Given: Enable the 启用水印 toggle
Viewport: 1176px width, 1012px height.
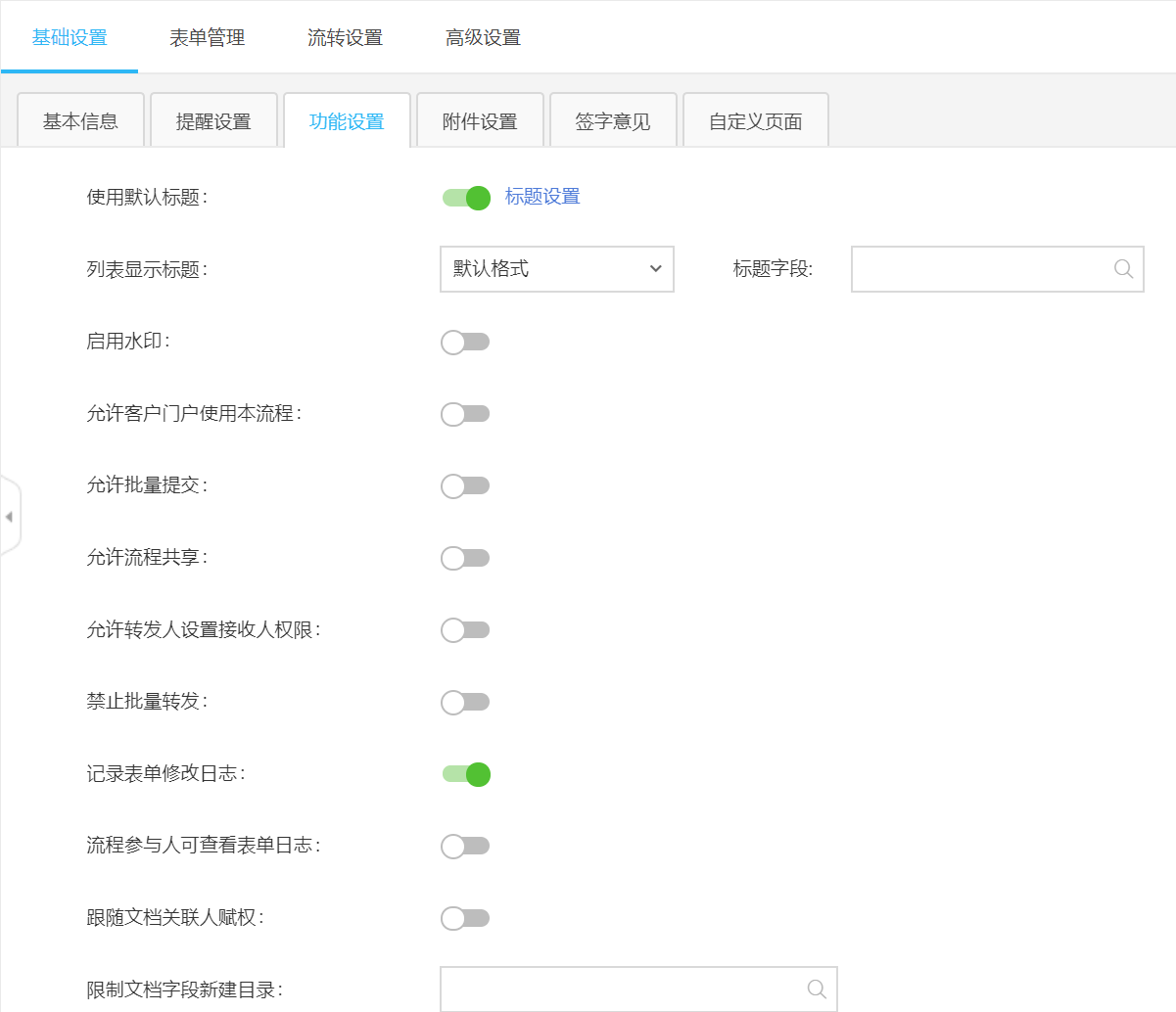Looking at the screenshot, I should (465, 342).
